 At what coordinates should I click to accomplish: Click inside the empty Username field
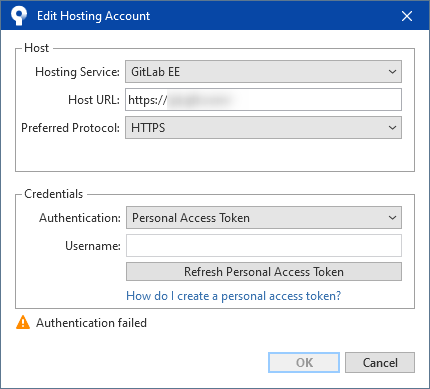264,246
